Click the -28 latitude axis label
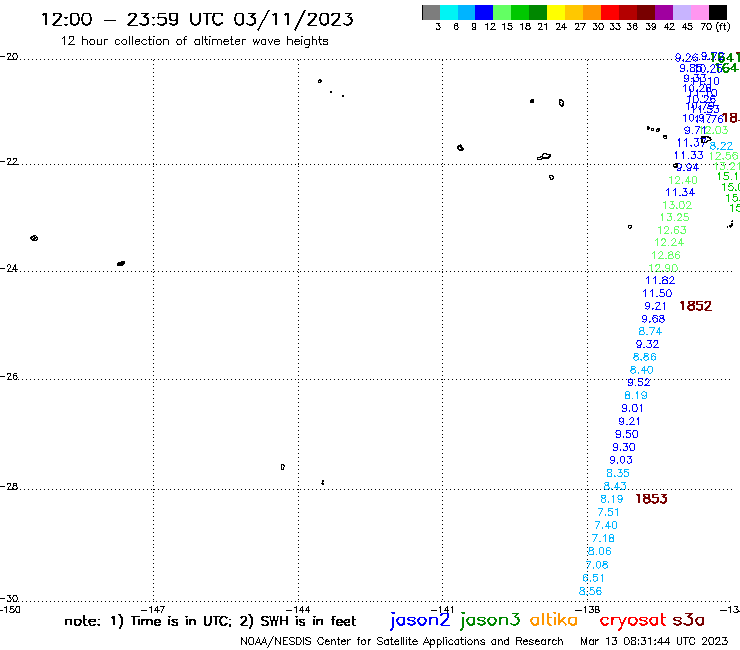Screen dimensions: 740x650 9,487
